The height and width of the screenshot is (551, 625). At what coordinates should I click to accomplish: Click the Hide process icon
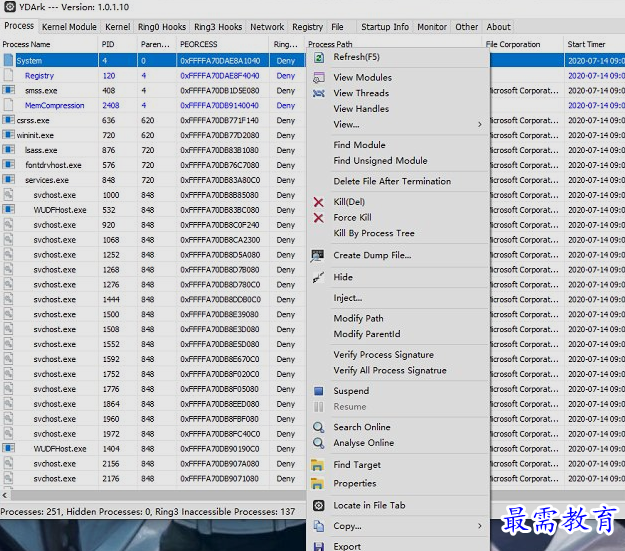pos(318,277)
